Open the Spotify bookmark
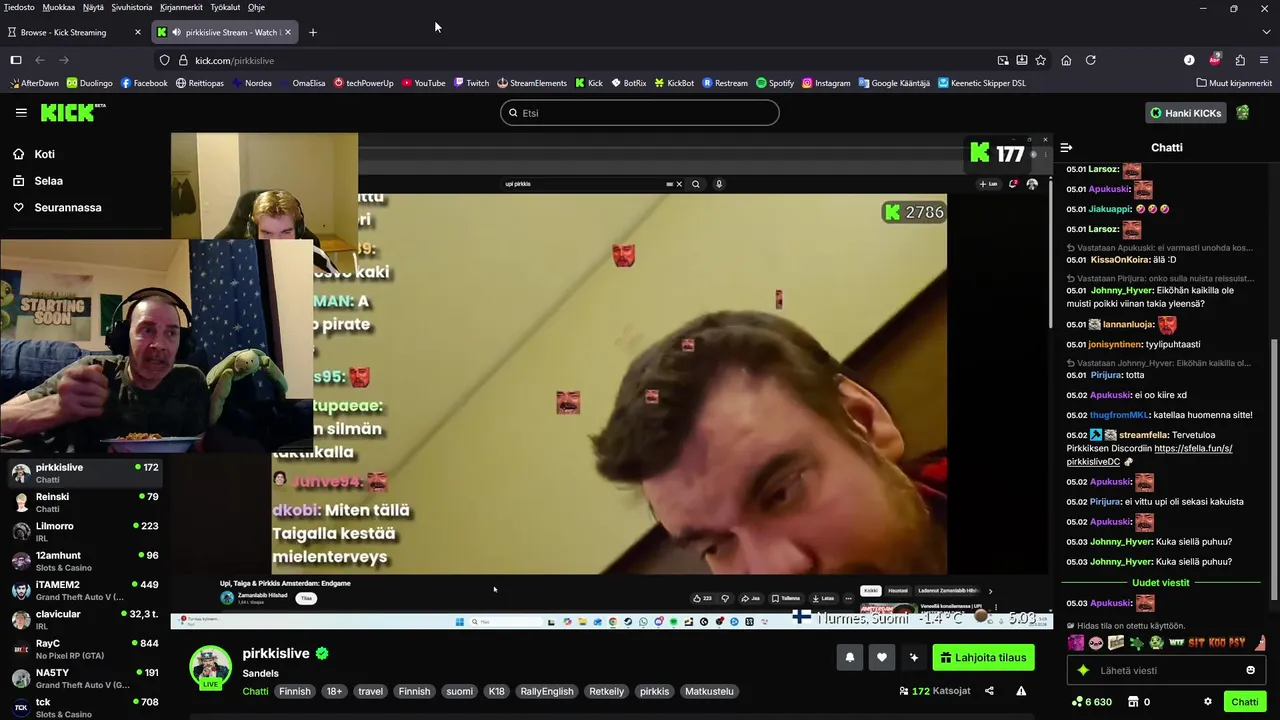The image size is (1280, 720). pos(775,83)
